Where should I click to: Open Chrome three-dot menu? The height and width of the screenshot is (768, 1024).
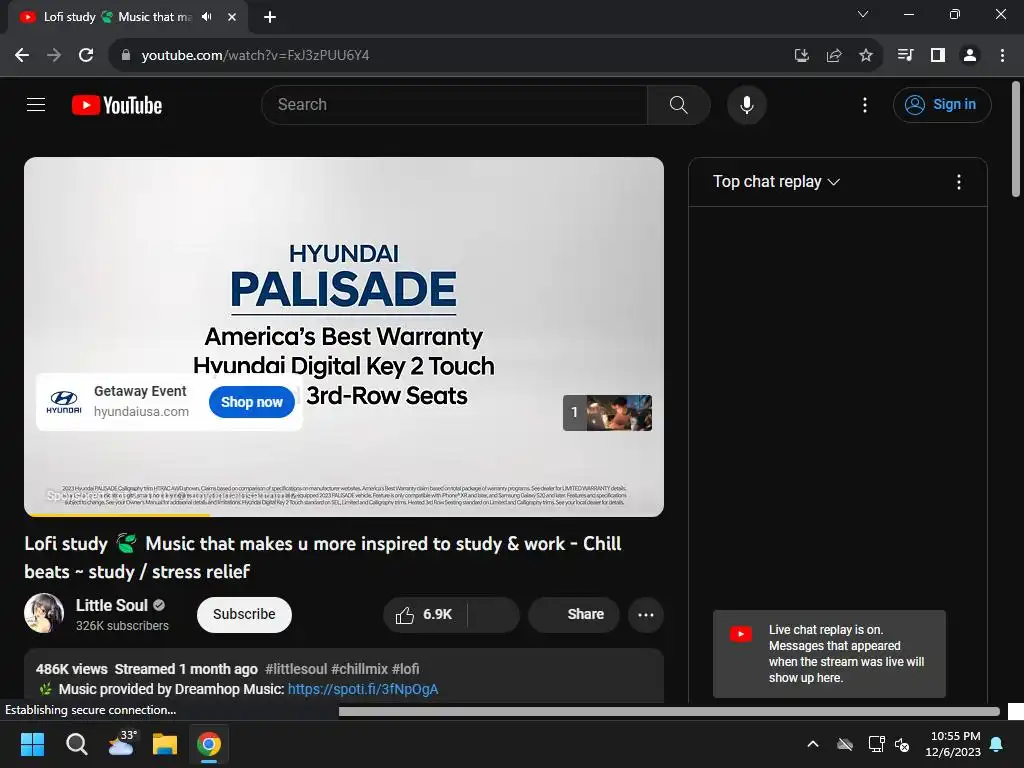click(1002, 55)
